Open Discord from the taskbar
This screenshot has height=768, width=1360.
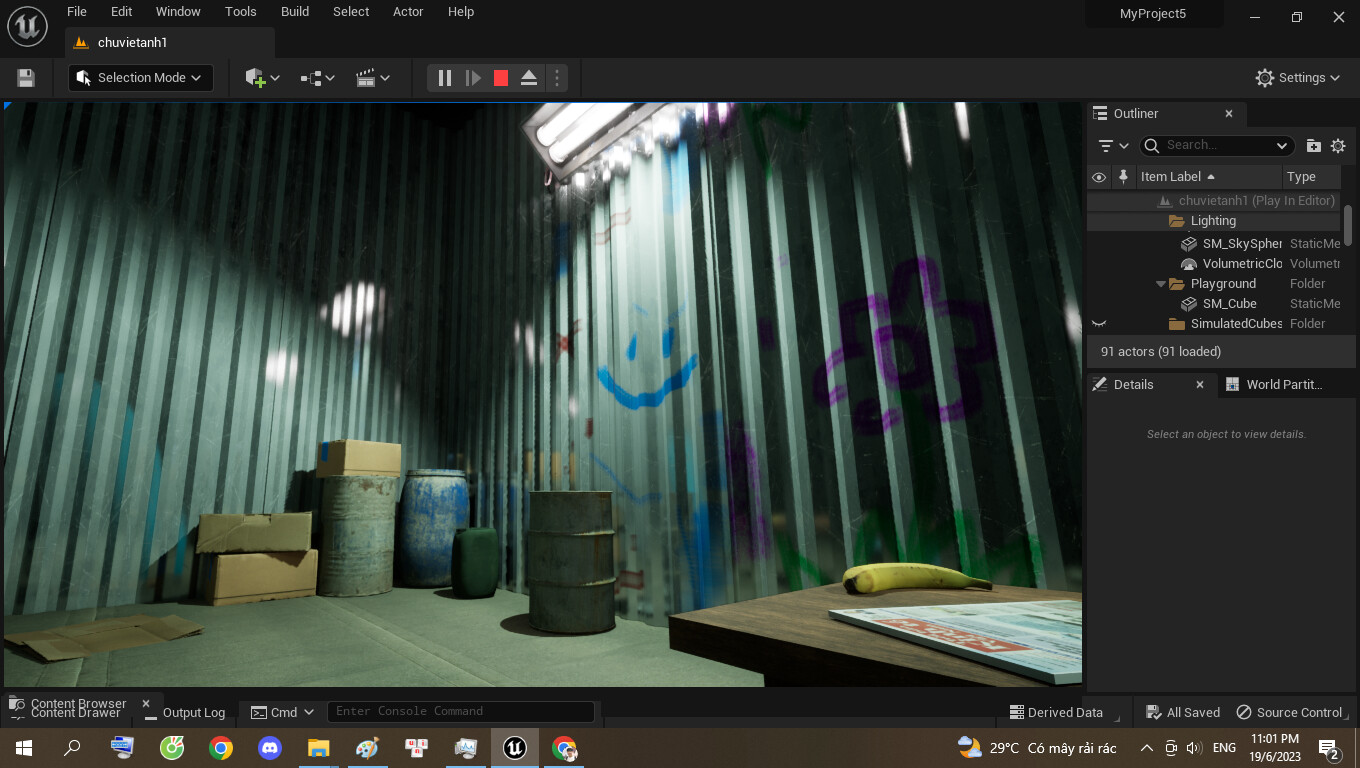point(270,748)
